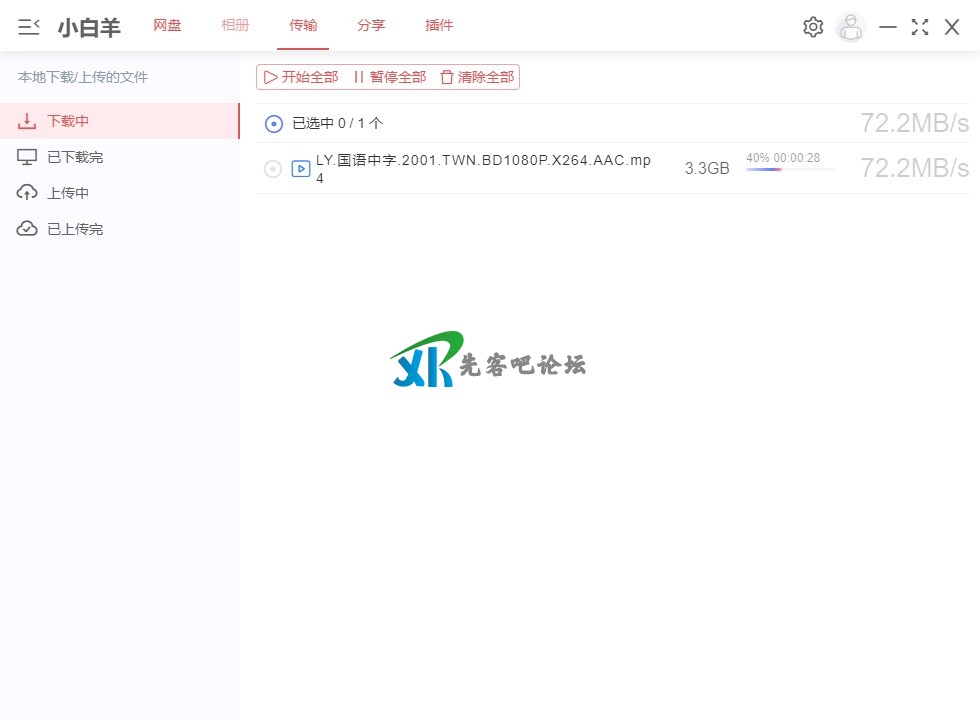Select the LY.国语中字 mp4 file checkbox
Screen dimensions: 980x720
pyautogui.click(x=272, y=169)
